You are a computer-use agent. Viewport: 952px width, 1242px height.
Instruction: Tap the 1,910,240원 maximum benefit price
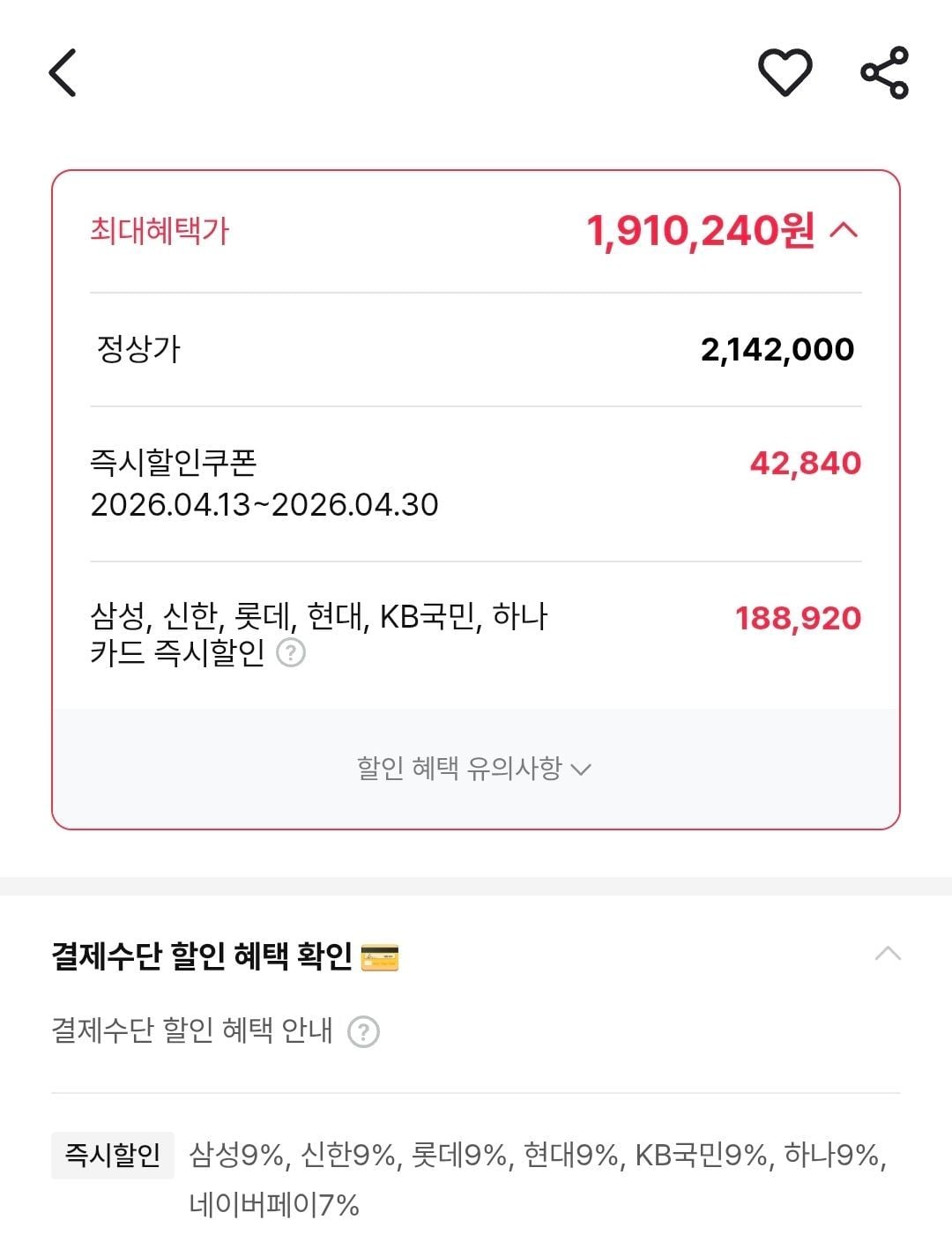(x=700, y=231)
